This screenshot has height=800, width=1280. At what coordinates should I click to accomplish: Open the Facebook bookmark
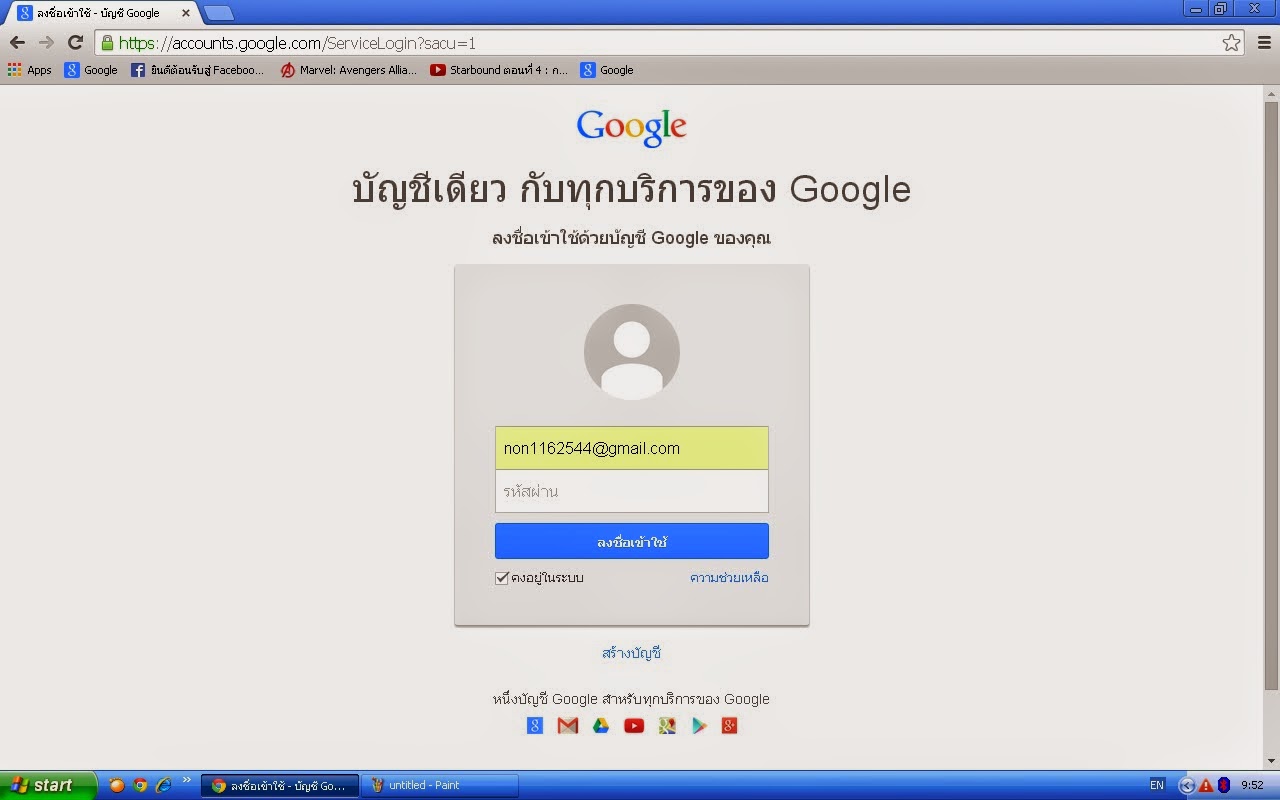point(198,70)
